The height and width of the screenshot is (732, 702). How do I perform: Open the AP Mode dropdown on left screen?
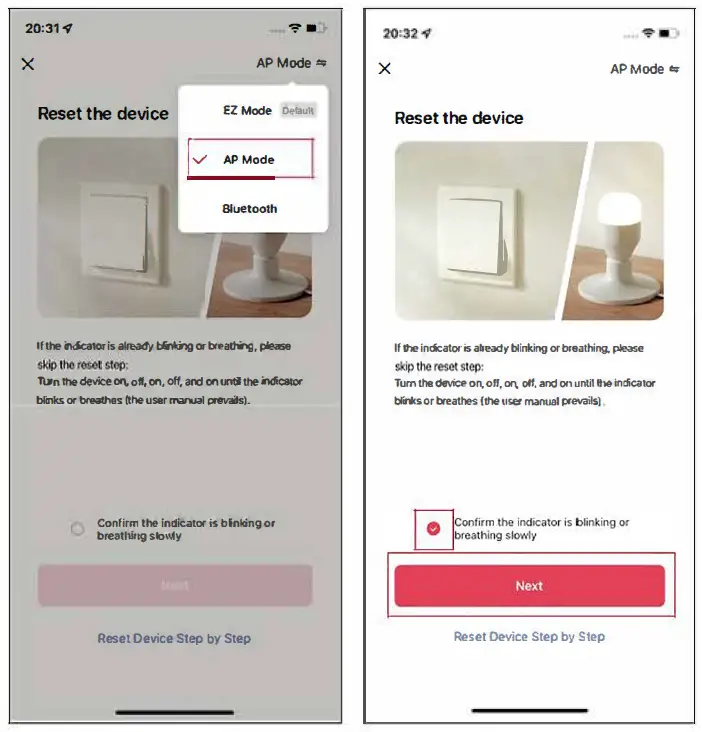[291, 63]
